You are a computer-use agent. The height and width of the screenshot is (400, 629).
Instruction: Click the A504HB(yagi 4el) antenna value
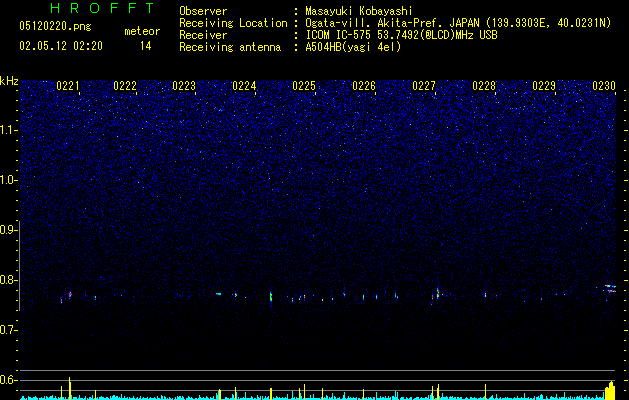[x=353, y=47]
